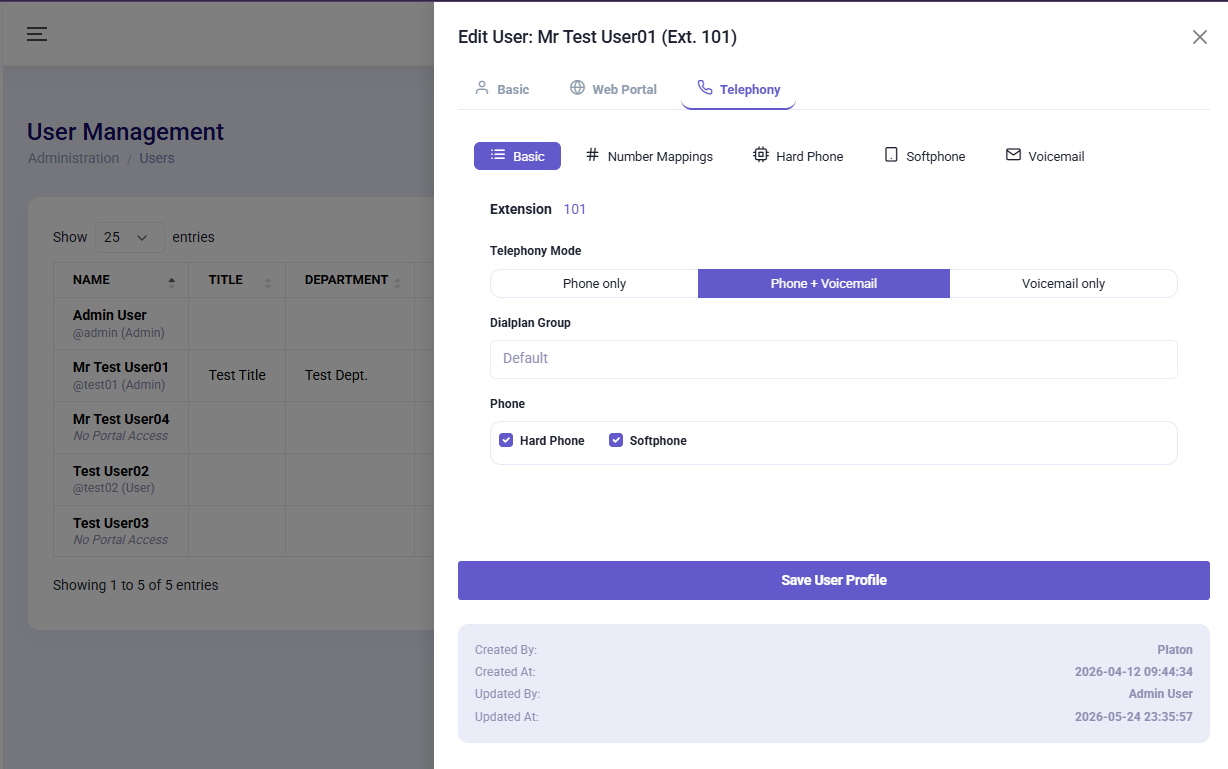Click the envelope icon for Voicemail

click(1013, 155)
